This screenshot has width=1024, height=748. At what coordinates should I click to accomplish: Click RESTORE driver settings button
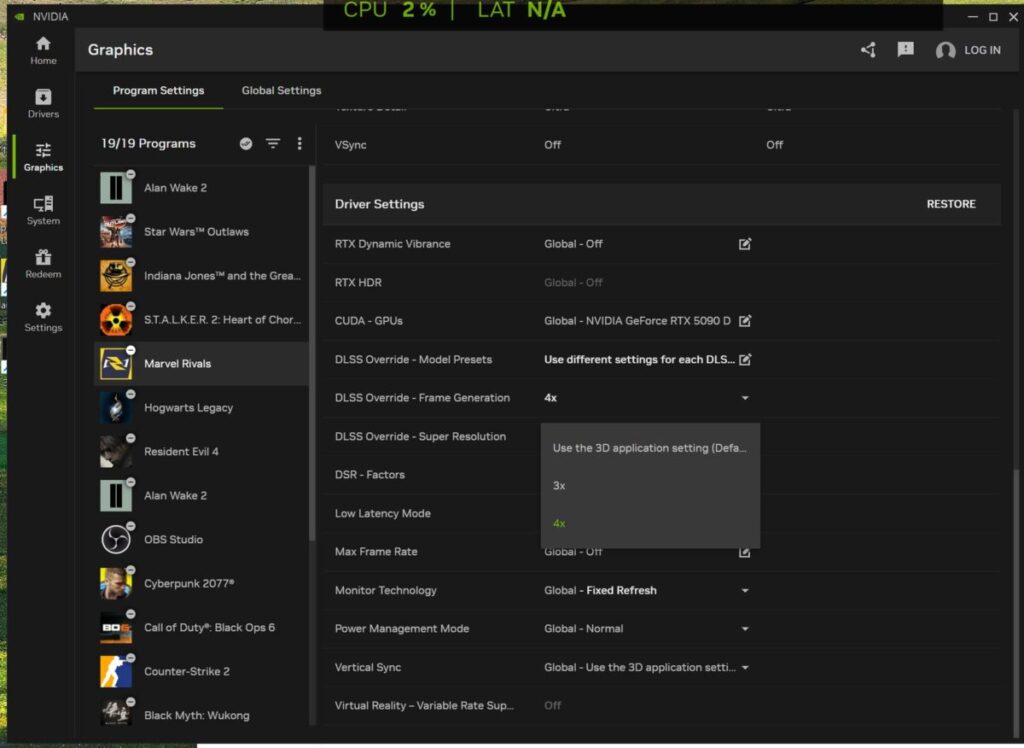(x=951, y=204)
